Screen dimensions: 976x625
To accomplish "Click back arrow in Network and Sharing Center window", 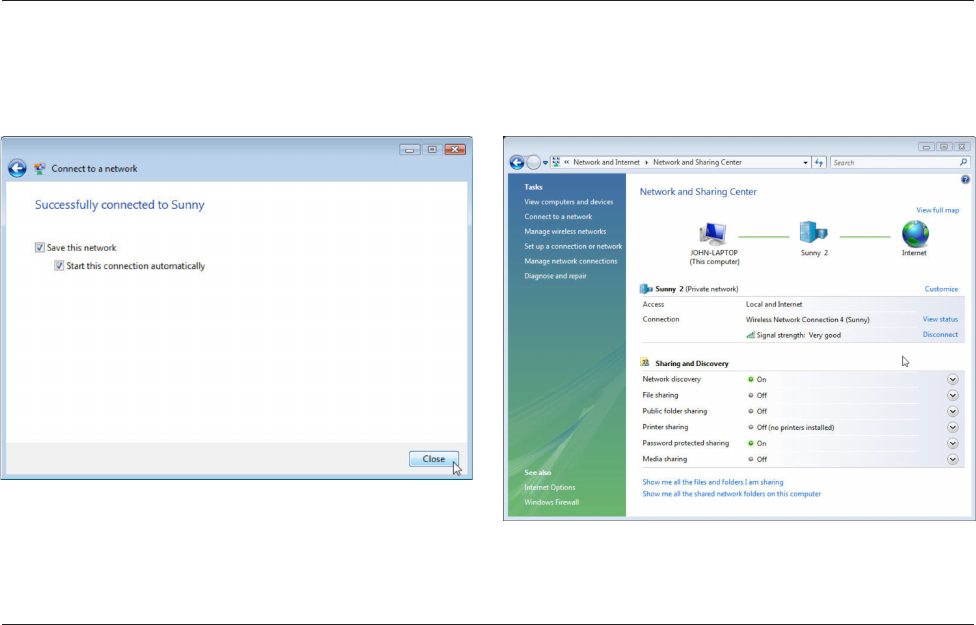I will tap(517, 162).
